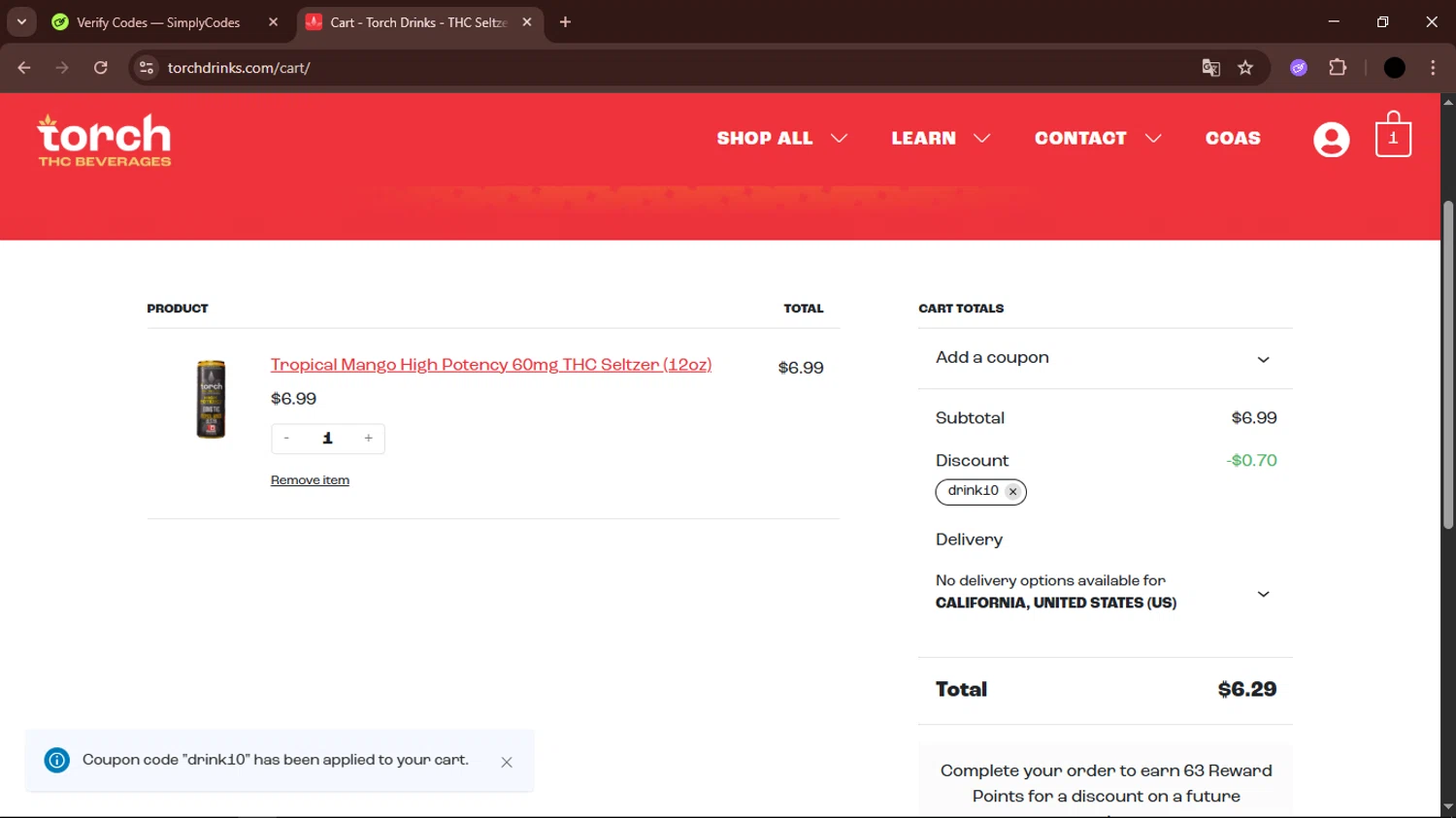Screen dimensions: 1456x818
Task: Expand the SHOP ALL chevron
Action: (x=840, y=139)
